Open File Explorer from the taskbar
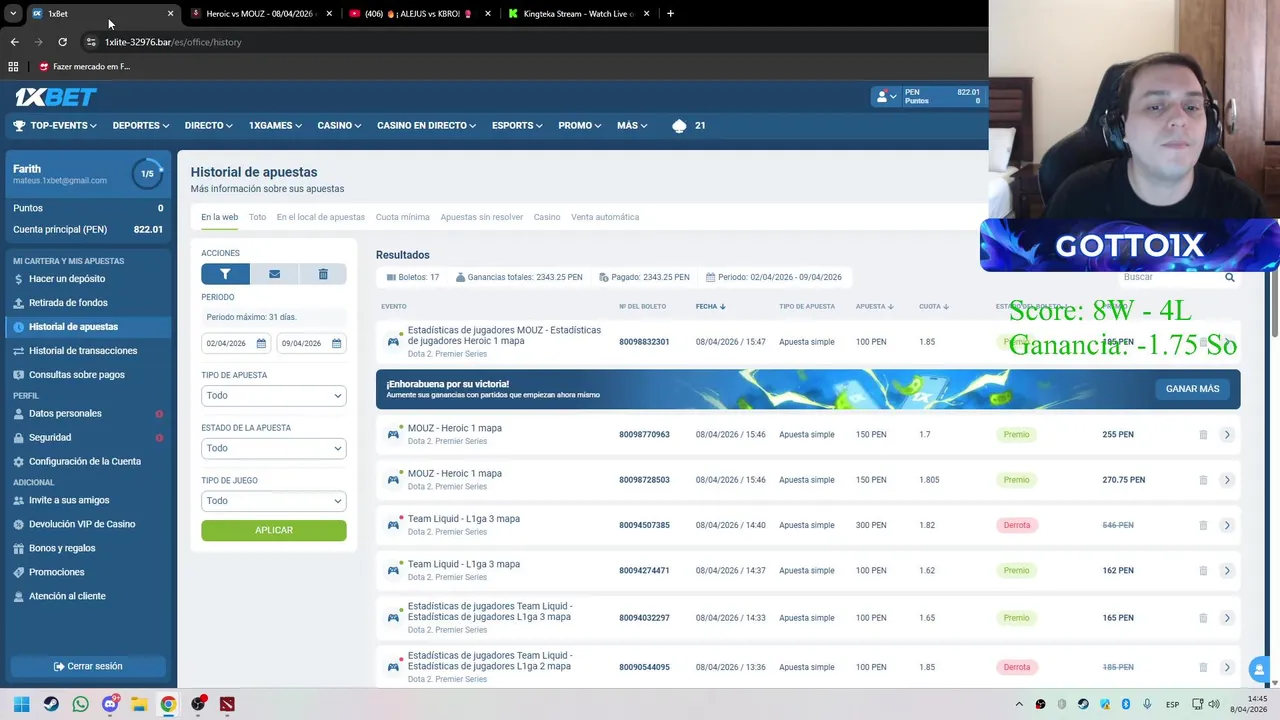1280x720 pixels. 139,704
